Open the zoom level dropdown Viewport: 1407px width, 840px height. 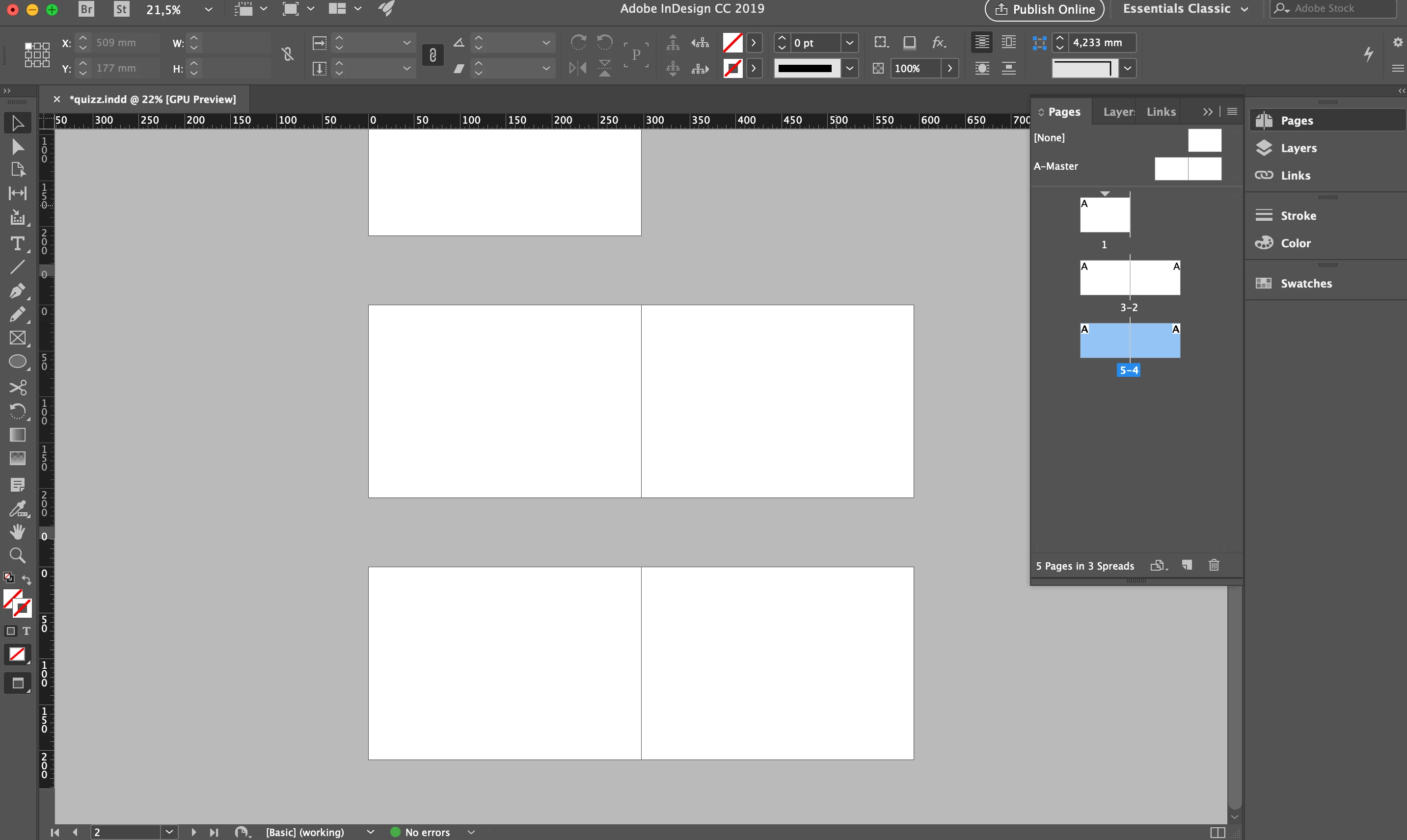click(208, 9)
